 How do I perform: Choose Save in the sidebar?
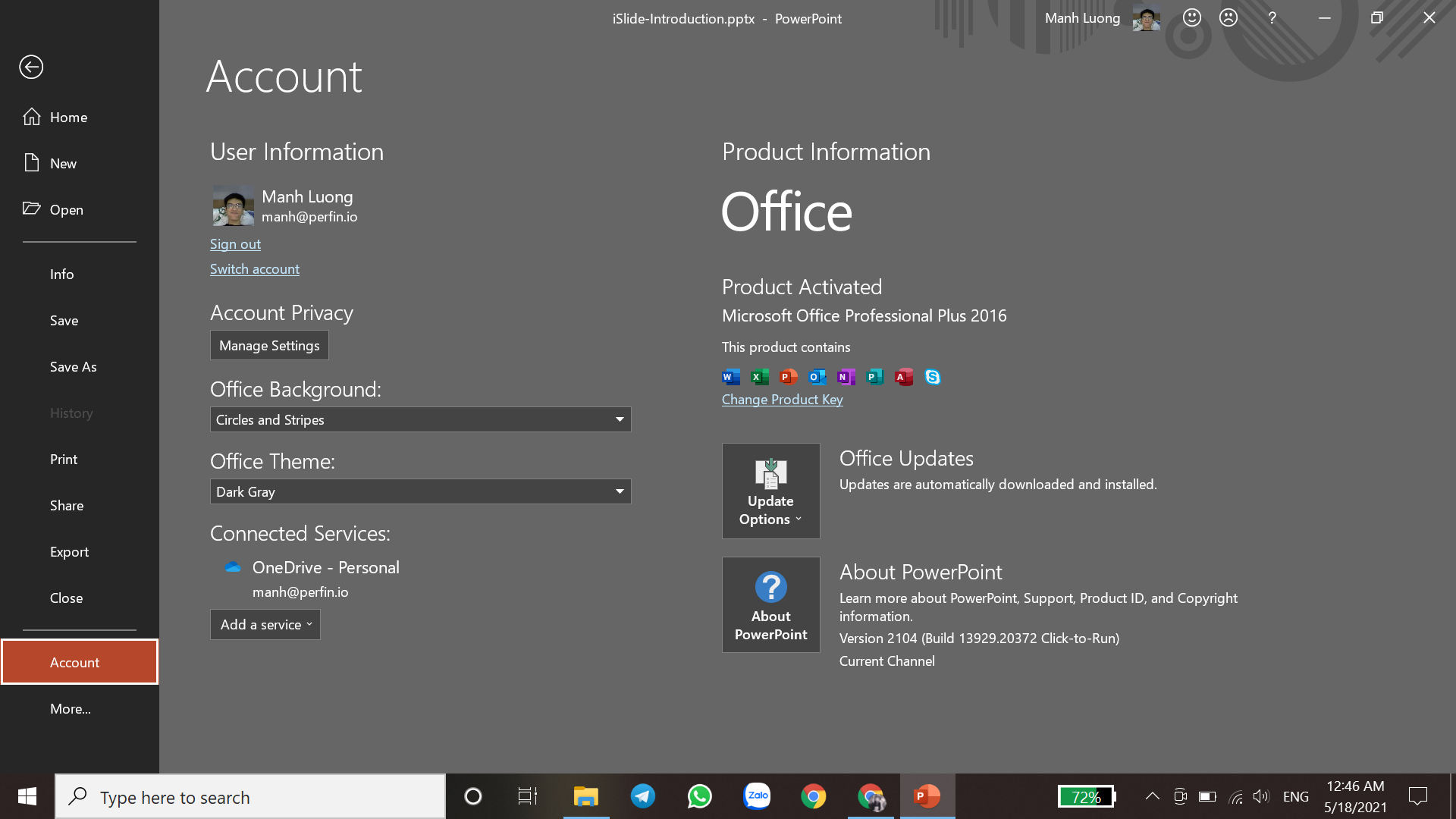coord(80,320)
